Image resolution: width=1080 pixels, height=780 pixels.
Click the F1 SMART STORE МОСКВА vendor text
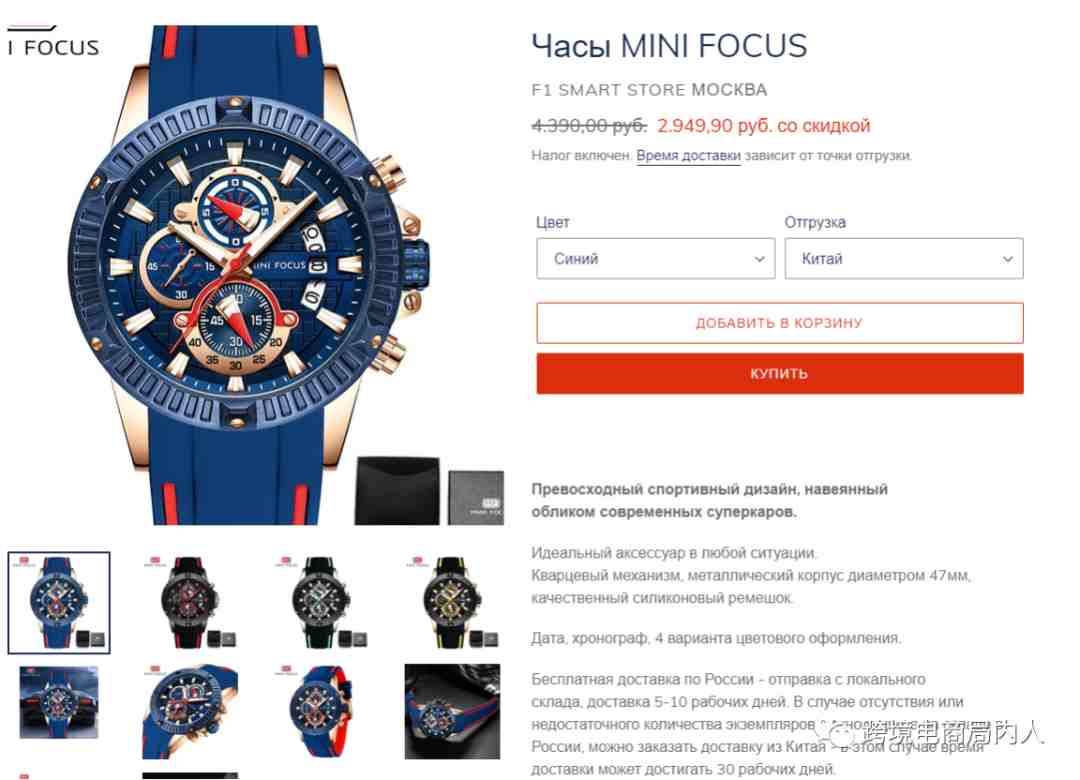(x=649, y=90)
